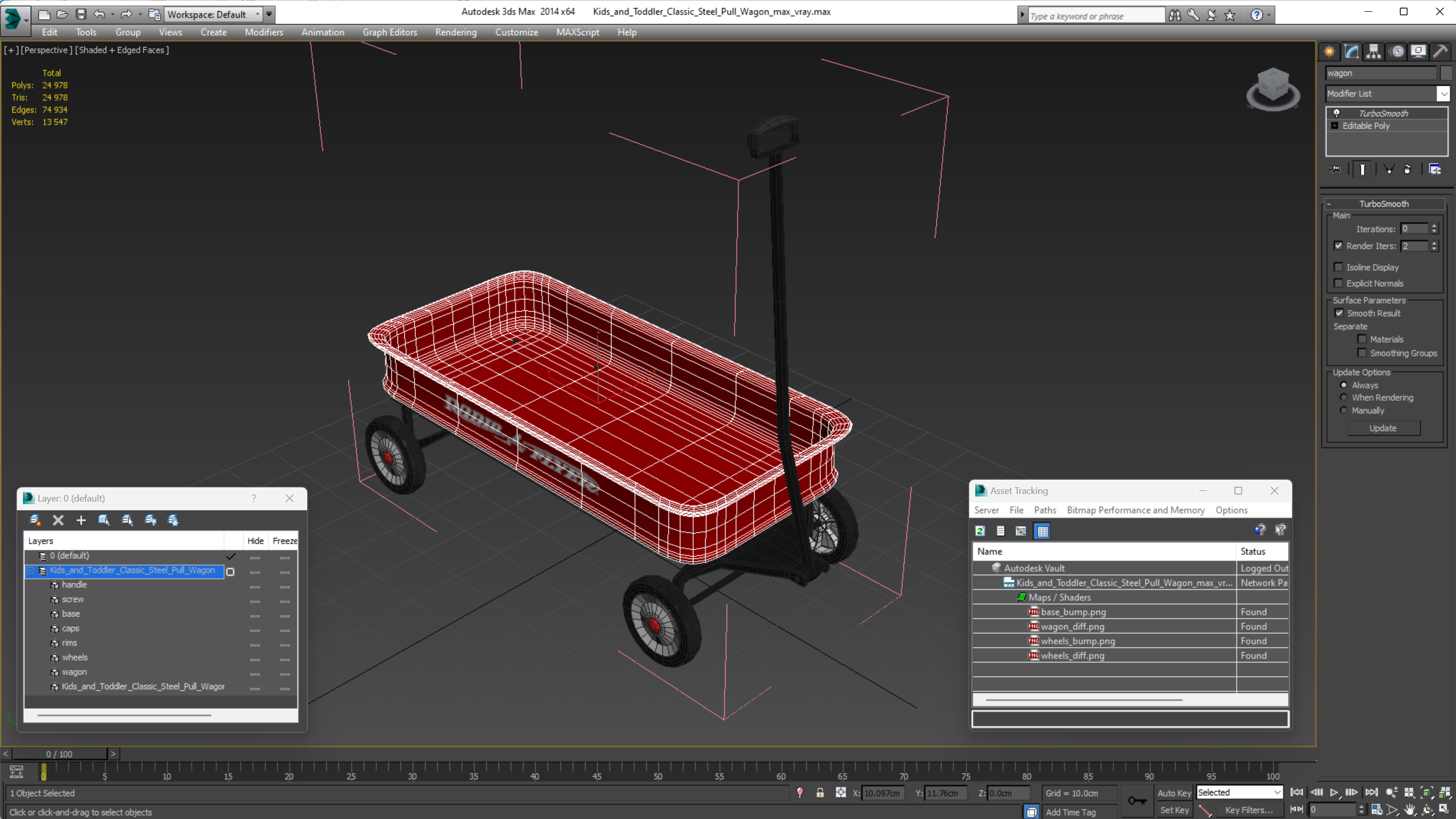Open the Motion command panel tab
1456x819 pixels.
coord(1397,52)
